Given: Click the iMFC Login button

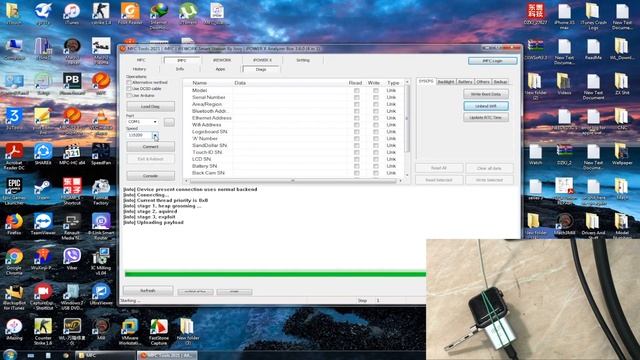Looking at the screenshot, I should coord(493,61).
